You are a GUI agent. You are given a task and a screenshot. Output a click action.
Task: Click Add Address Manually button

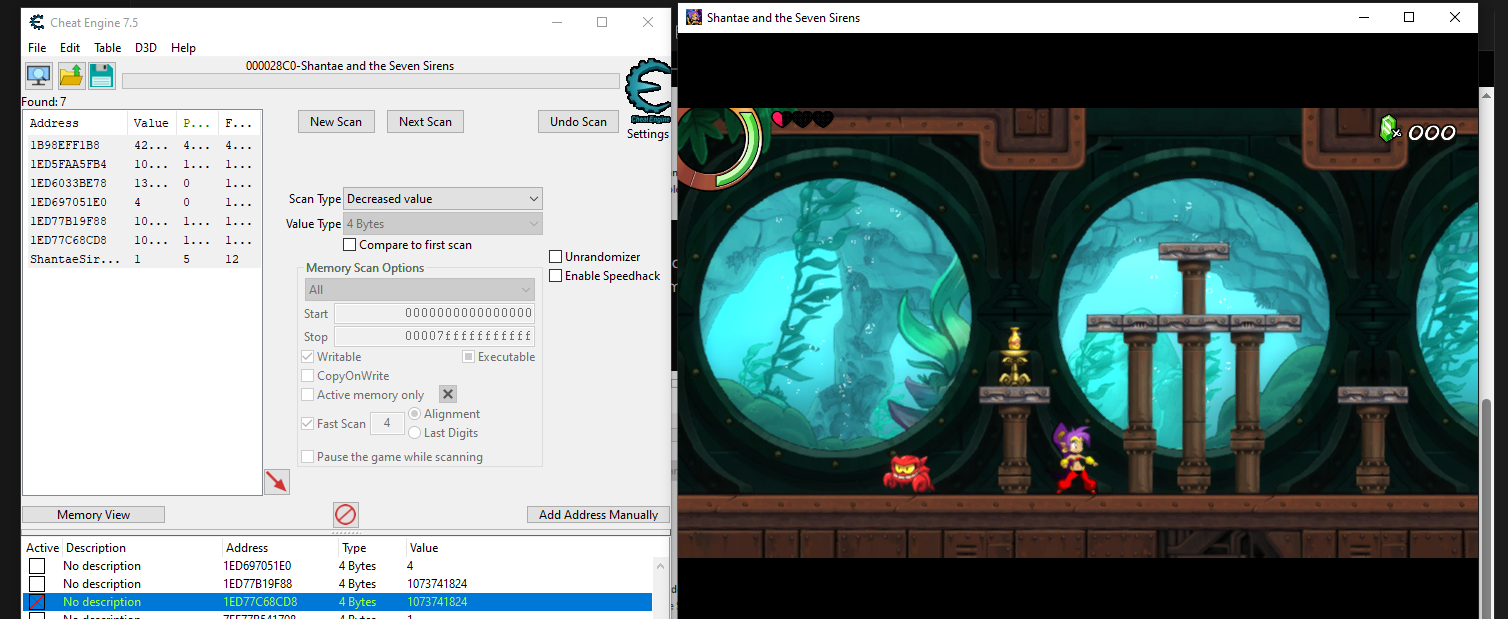coord(598,515)
